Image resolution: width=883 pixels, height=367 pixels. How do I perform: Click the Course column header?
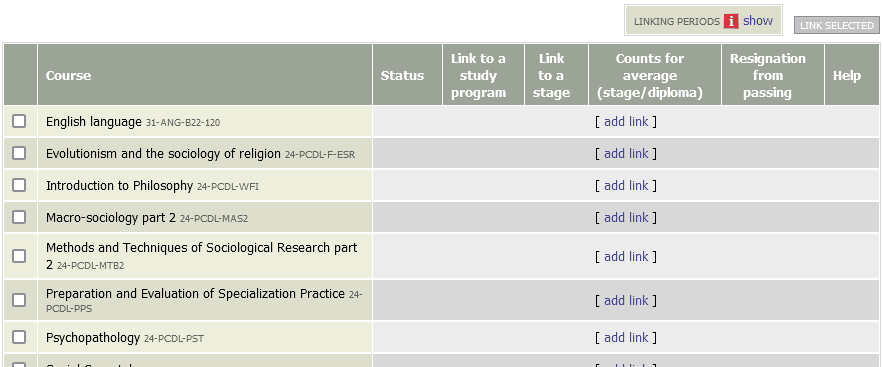pos(68,75)
